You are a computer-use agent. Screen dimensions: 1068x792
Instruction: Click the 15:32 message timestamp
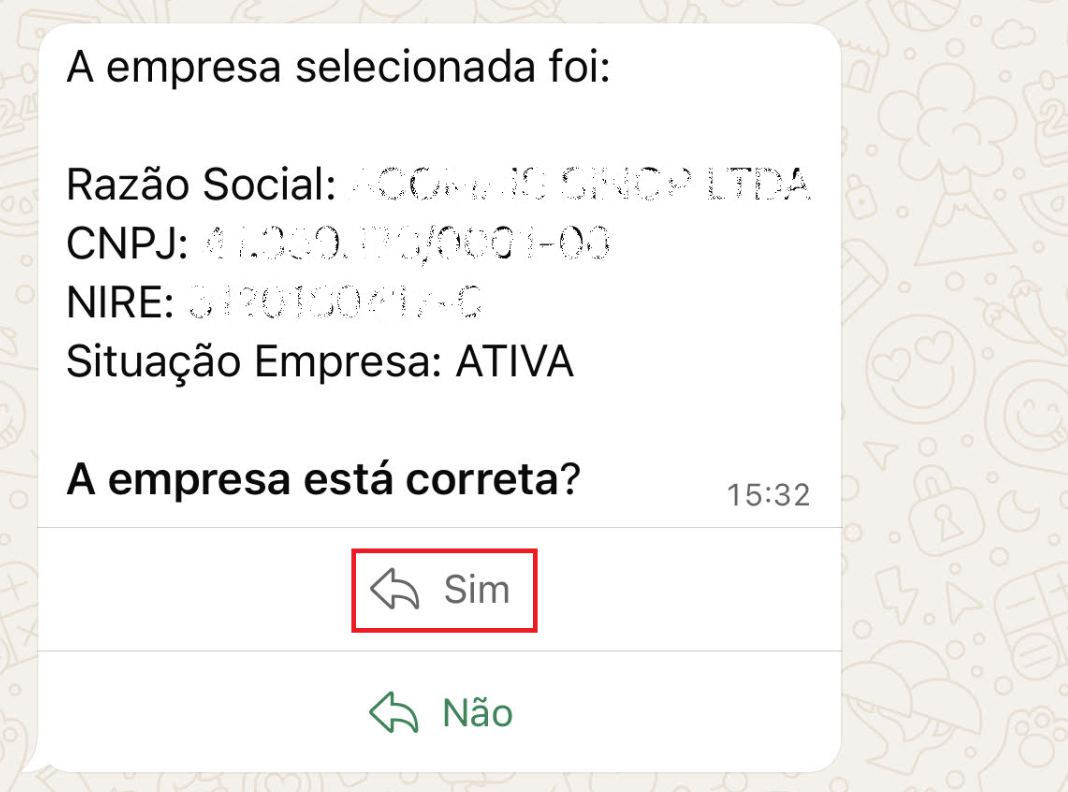click(x=768, y=494)
